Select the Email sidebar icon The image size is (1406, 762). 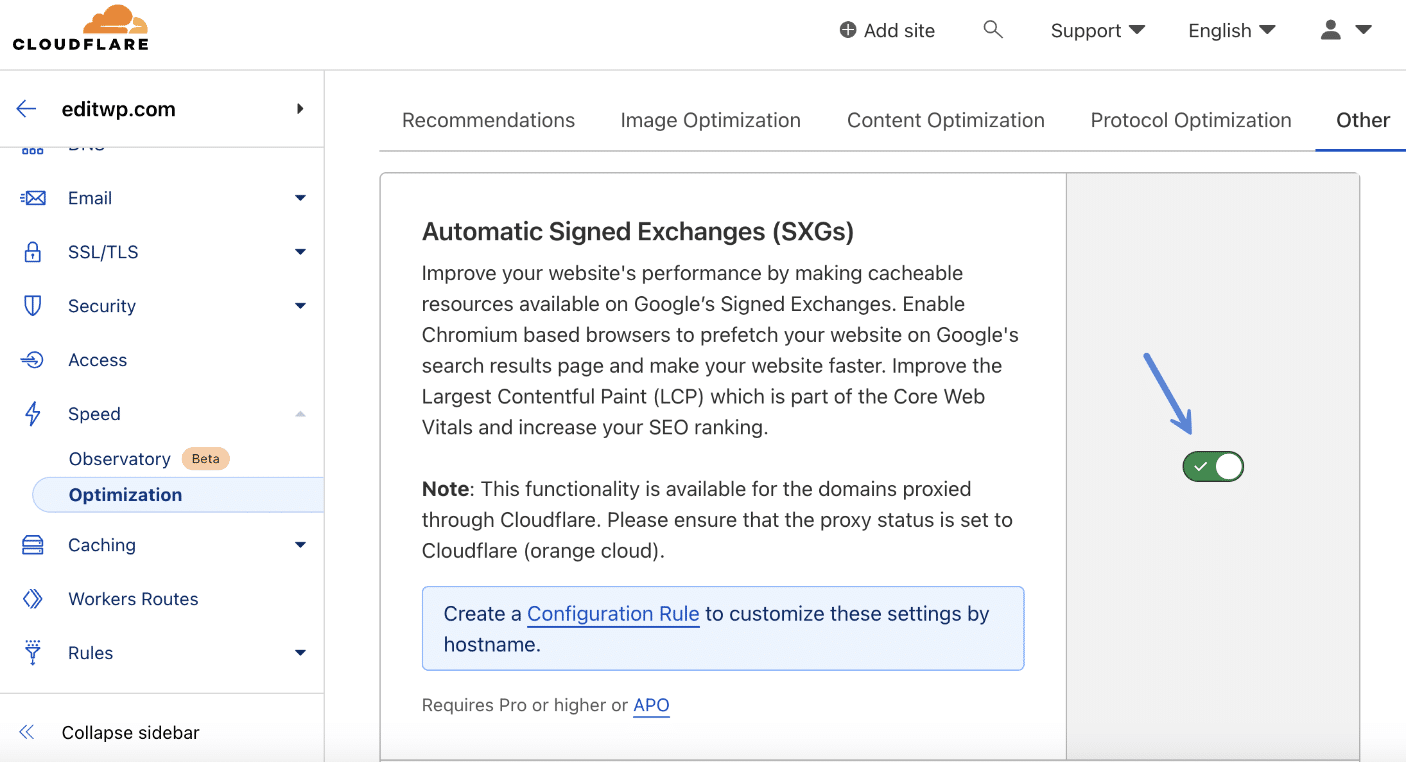click(33, 197)
